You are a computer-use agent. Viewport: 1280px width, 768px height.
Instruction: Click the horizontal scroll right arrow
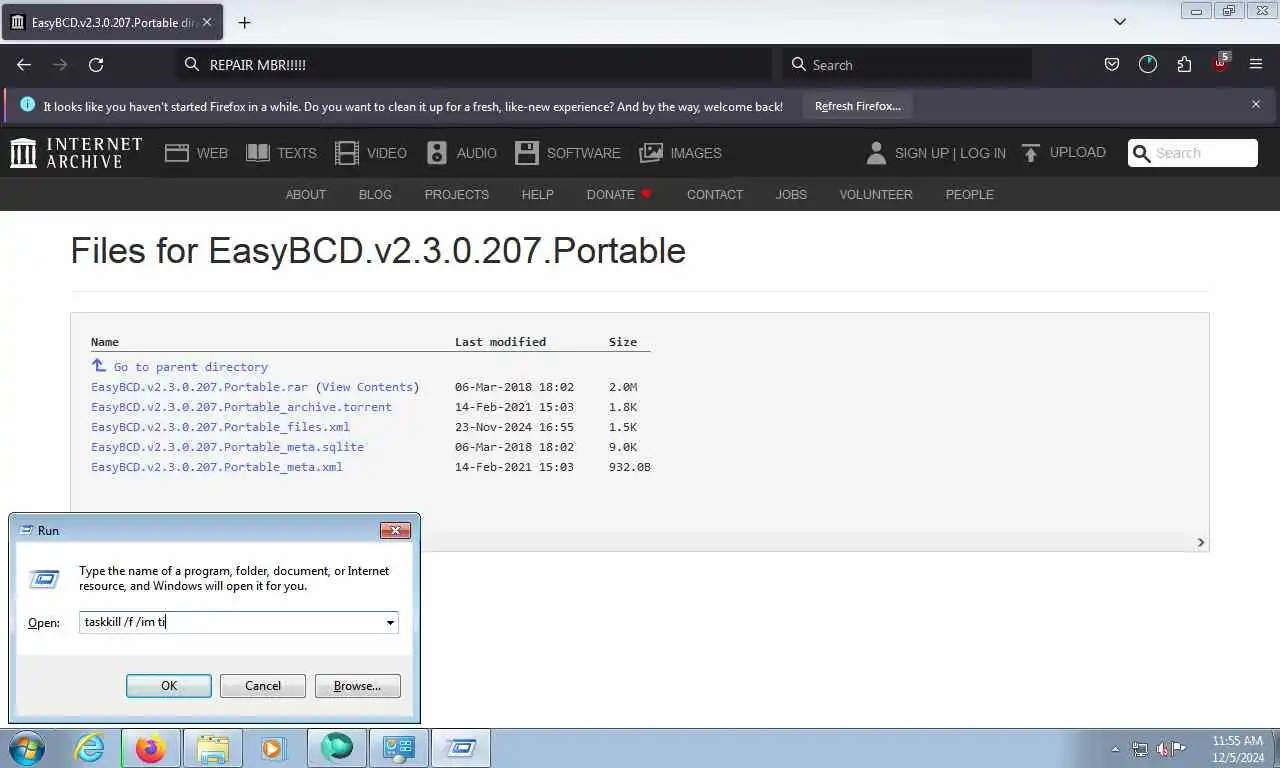point(1200,542)
